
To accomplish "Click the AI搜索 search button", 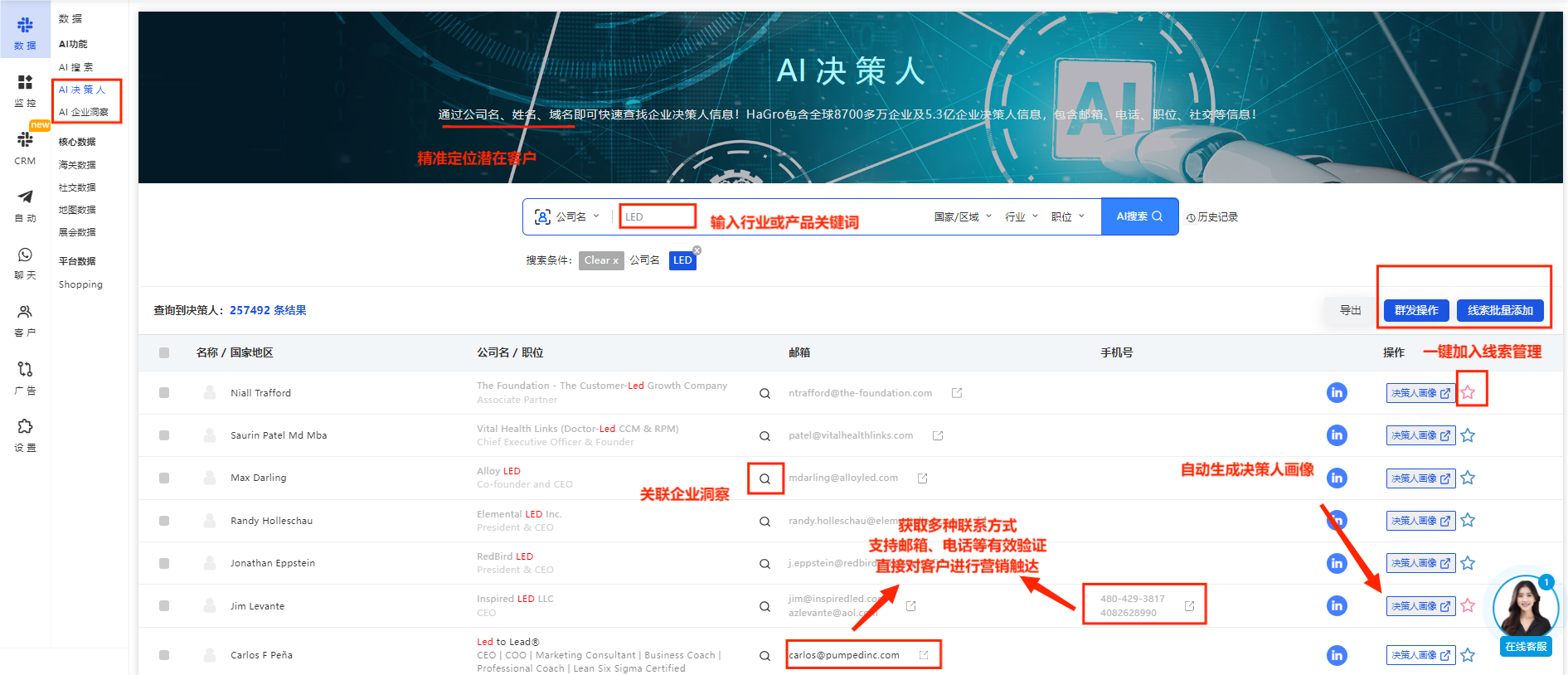I will click(1139, 216).
